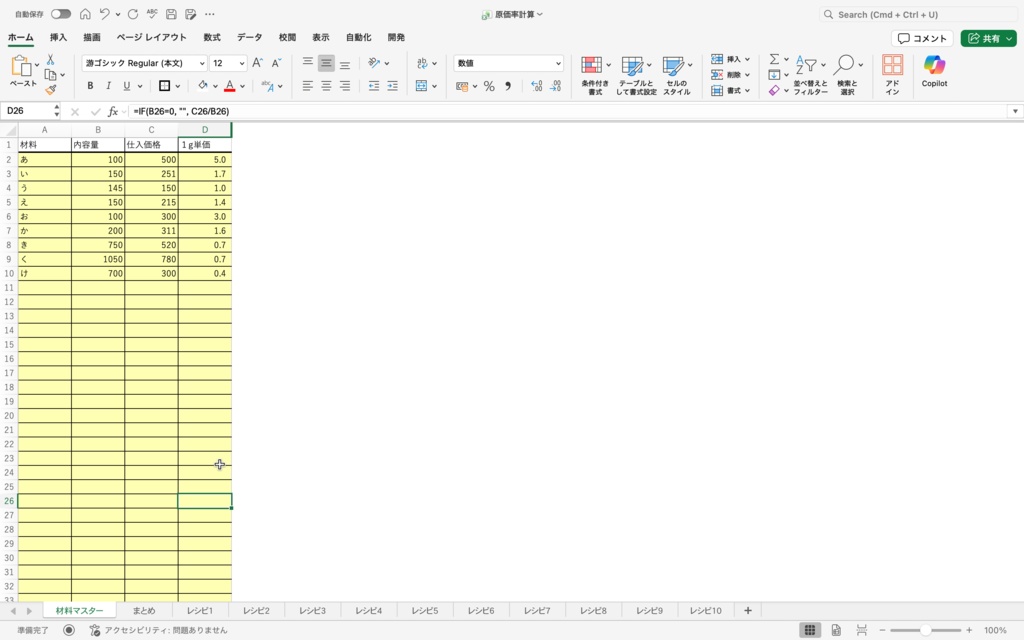Image resolution: width=1024 pixels, height=640 pixels.
Task: Click the Decrease Decimal icon
Action: point(556,86)
